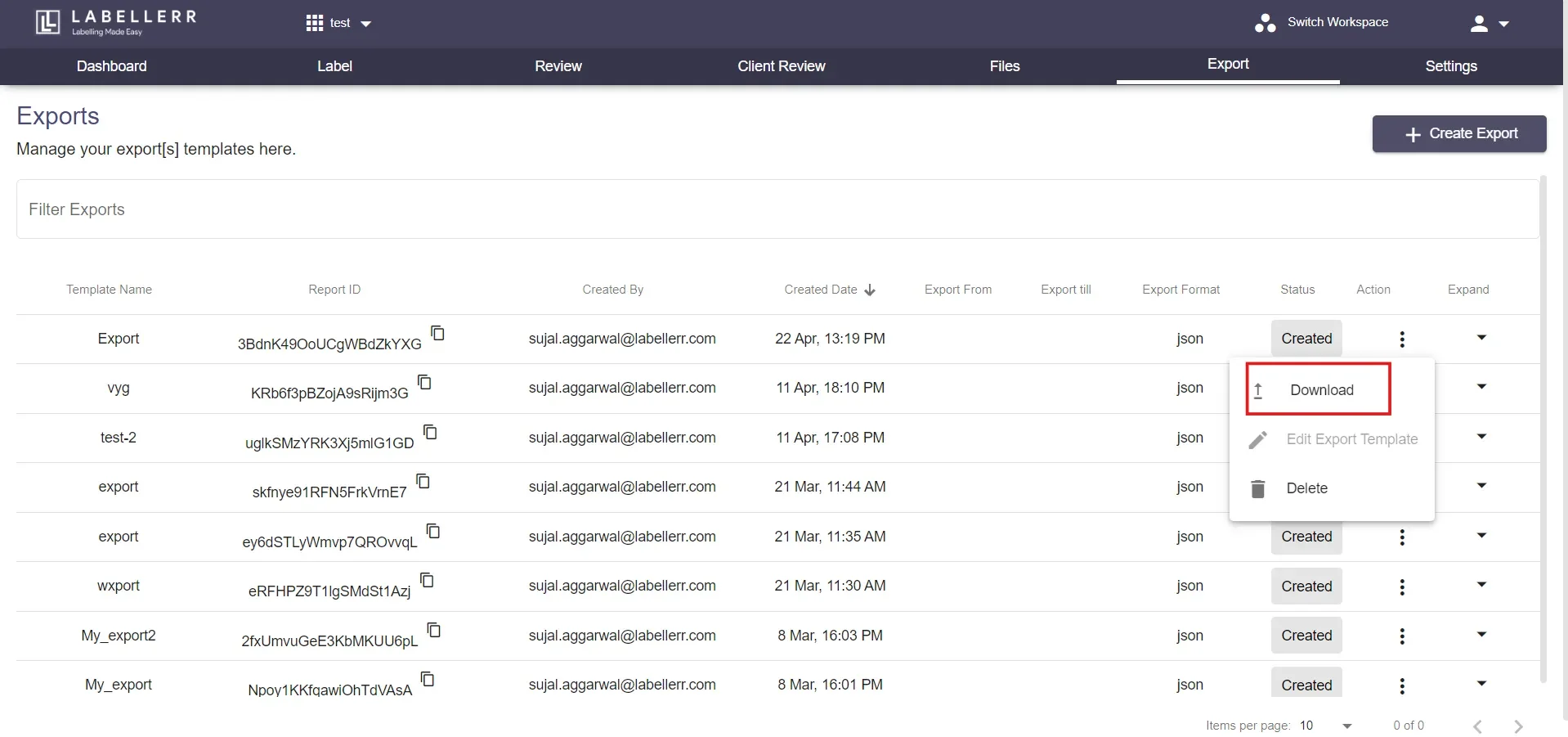Copy Report ID KRb6f3pBZojA9sRijm3G
The height and width of the screenshot is (737, 1568).
click(424, 382)
